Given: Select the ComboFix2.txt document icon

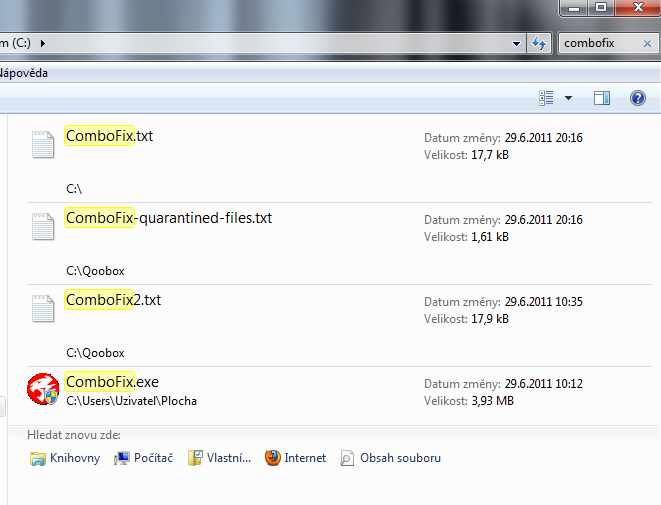Looking at the screenshot, I should [x=43, y=309].
